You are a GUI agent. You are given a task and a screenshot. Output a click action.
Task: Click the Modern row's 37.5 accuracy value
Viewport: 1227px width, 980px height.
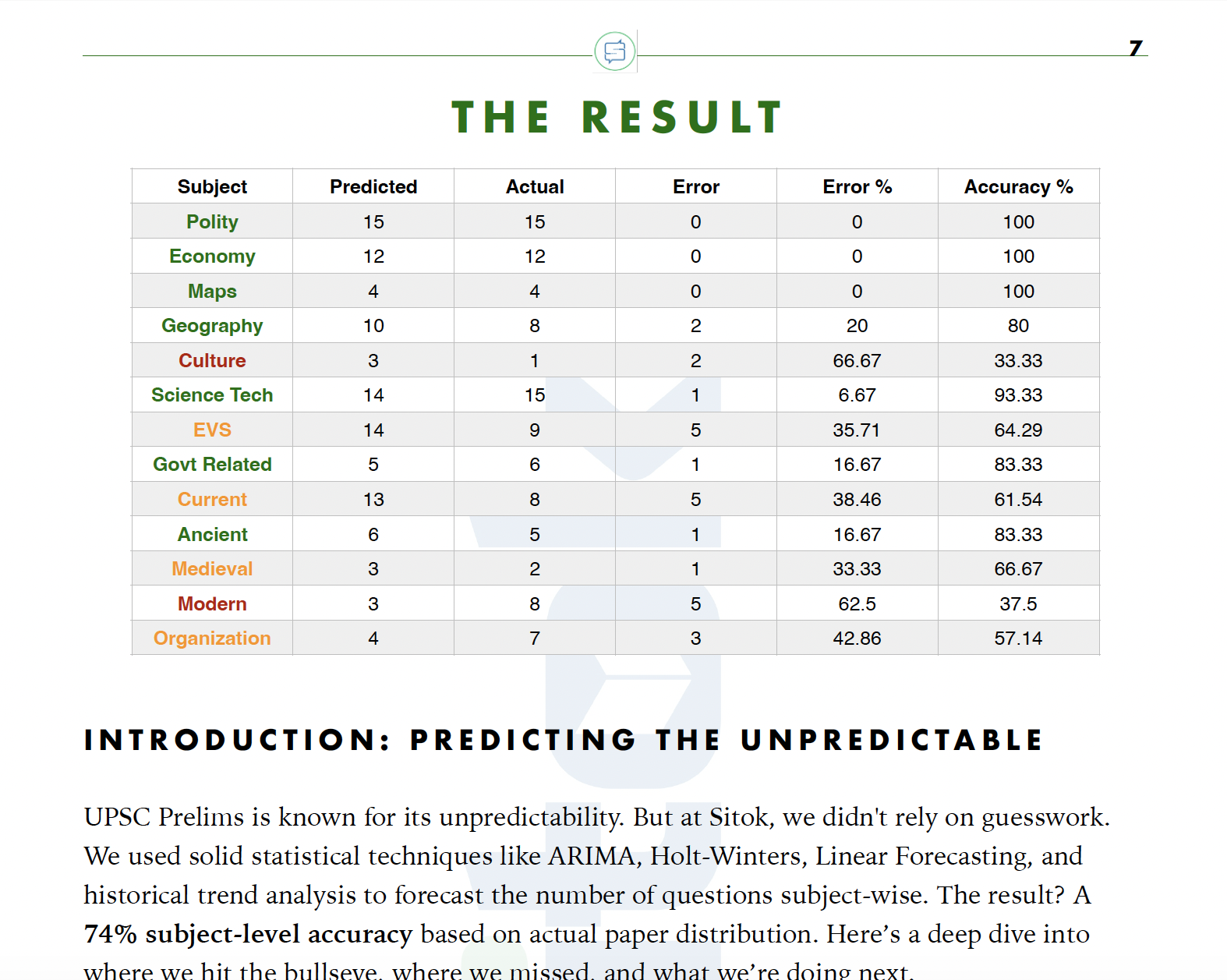pos(1018,604)
